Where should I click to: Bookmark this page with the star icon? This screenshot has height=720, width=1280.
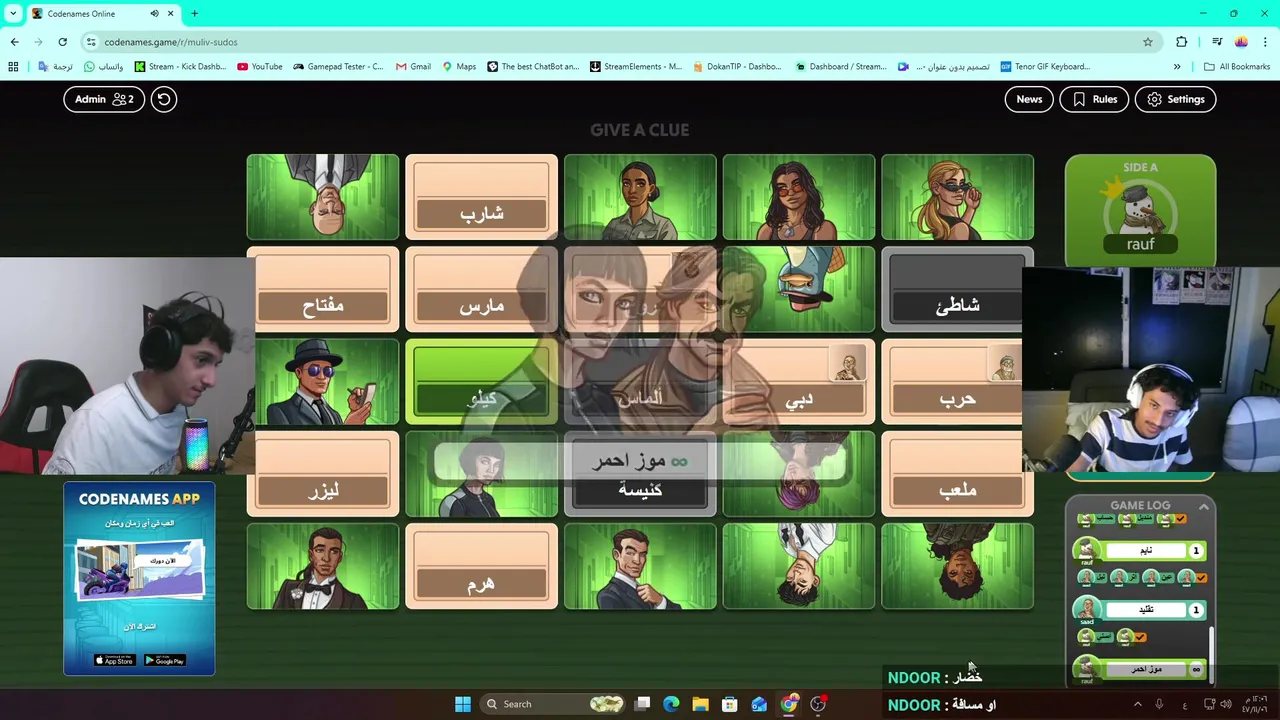pyautogui.click(x=1148, y=42)
